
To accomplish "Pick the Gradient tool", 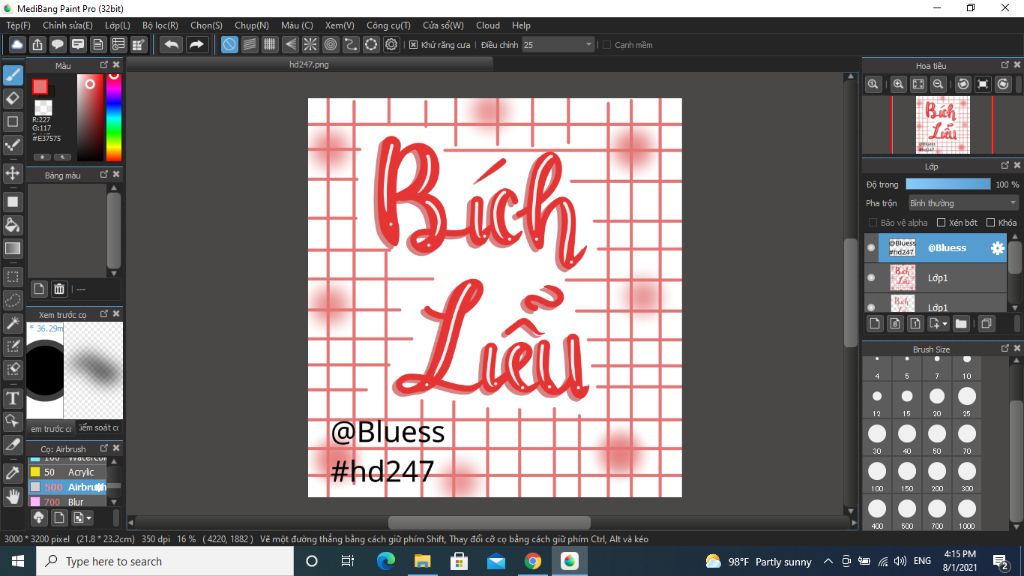I will (12, 248).
